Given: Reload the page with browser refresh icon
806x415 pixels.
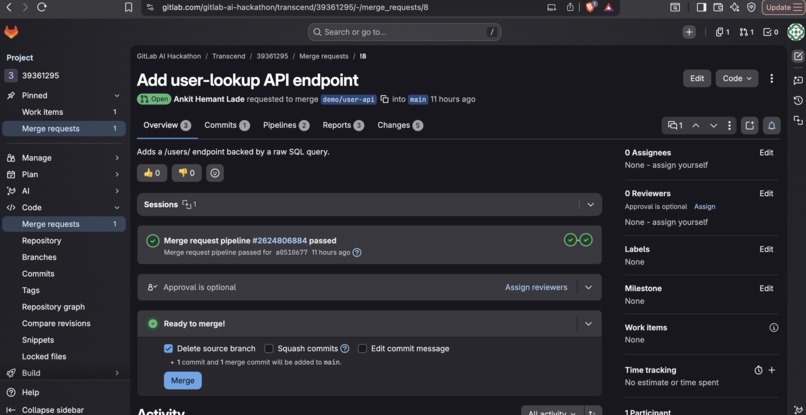Looking at the screenshot, I should coord(42,7).
